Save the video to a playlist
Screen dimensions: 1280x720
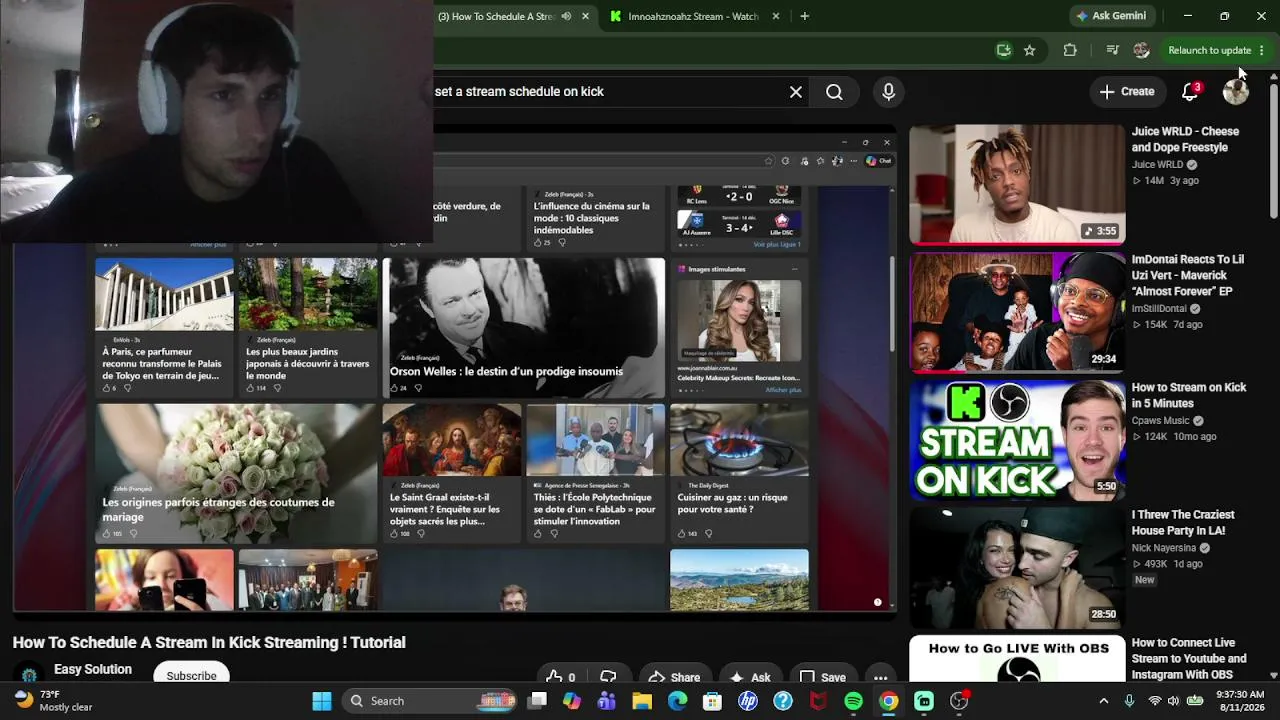[x=823, y=677]
